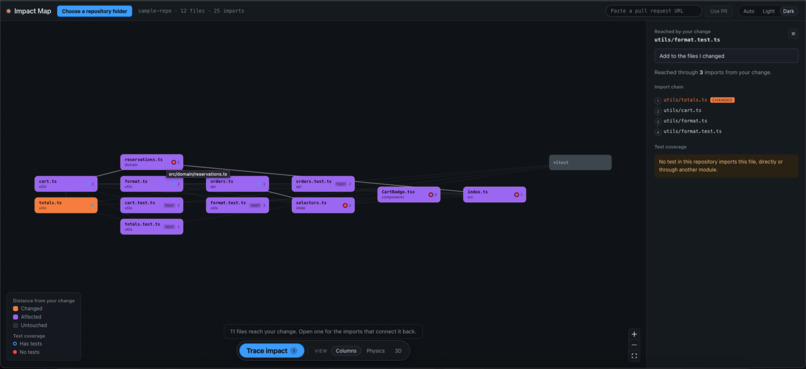
Task: Focus the pull request URL field
Action: (653, 11)
